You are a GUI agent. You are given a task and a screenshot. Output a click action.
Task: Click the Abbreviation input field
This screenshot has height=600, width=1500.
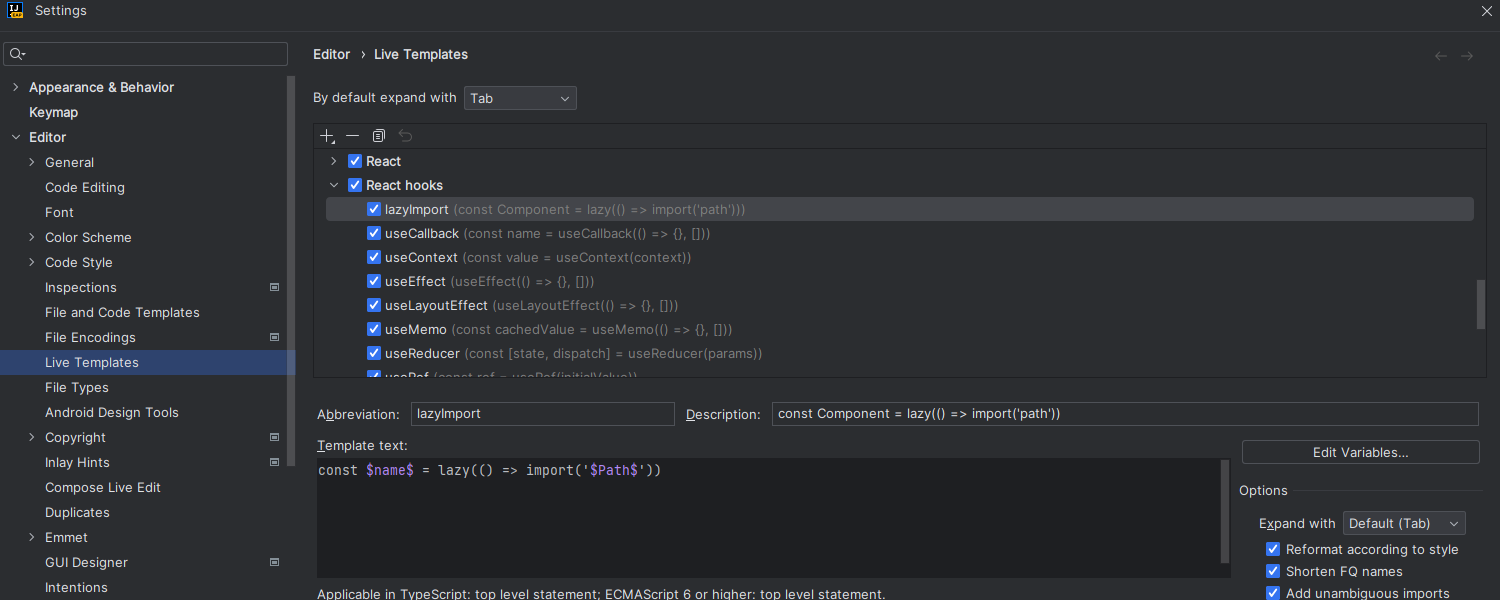tap(543, 414)
